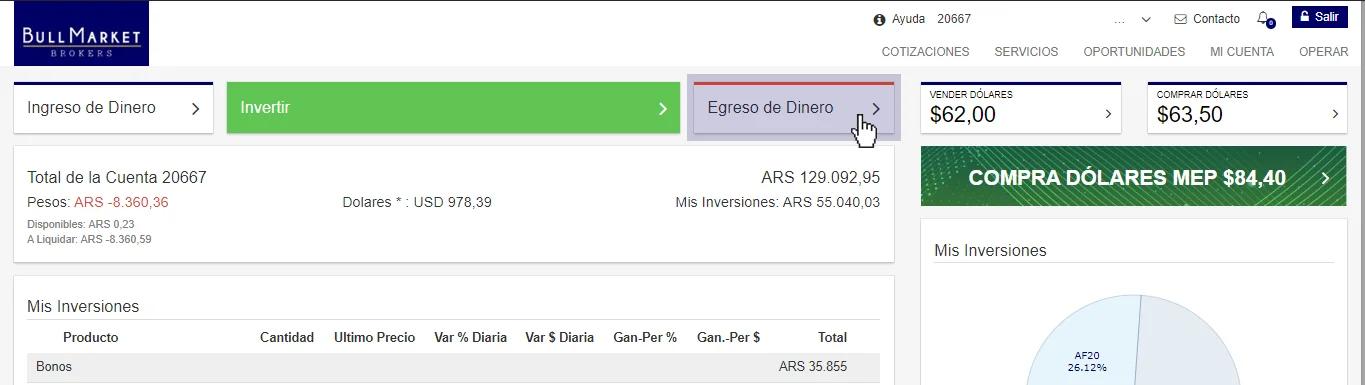Click the Producto column header
Image resolution: width=1365 pixels, height=385 pixels.
[90, 337]
